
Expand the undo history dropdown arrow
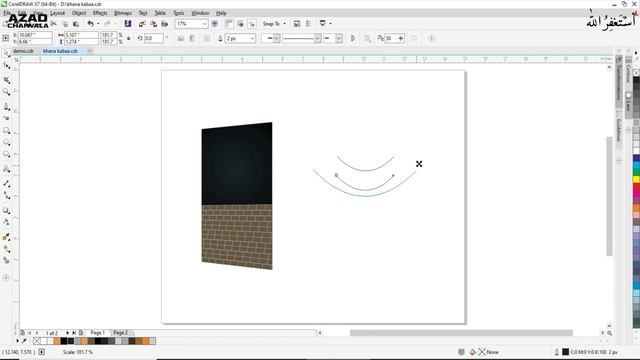pos(98,24)
